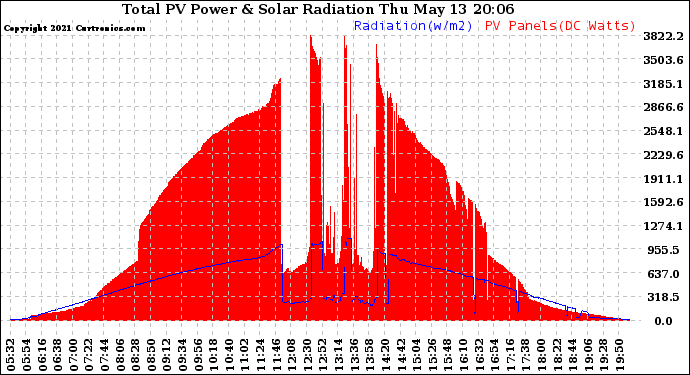Click the 09:34 time label

(183, 355)
